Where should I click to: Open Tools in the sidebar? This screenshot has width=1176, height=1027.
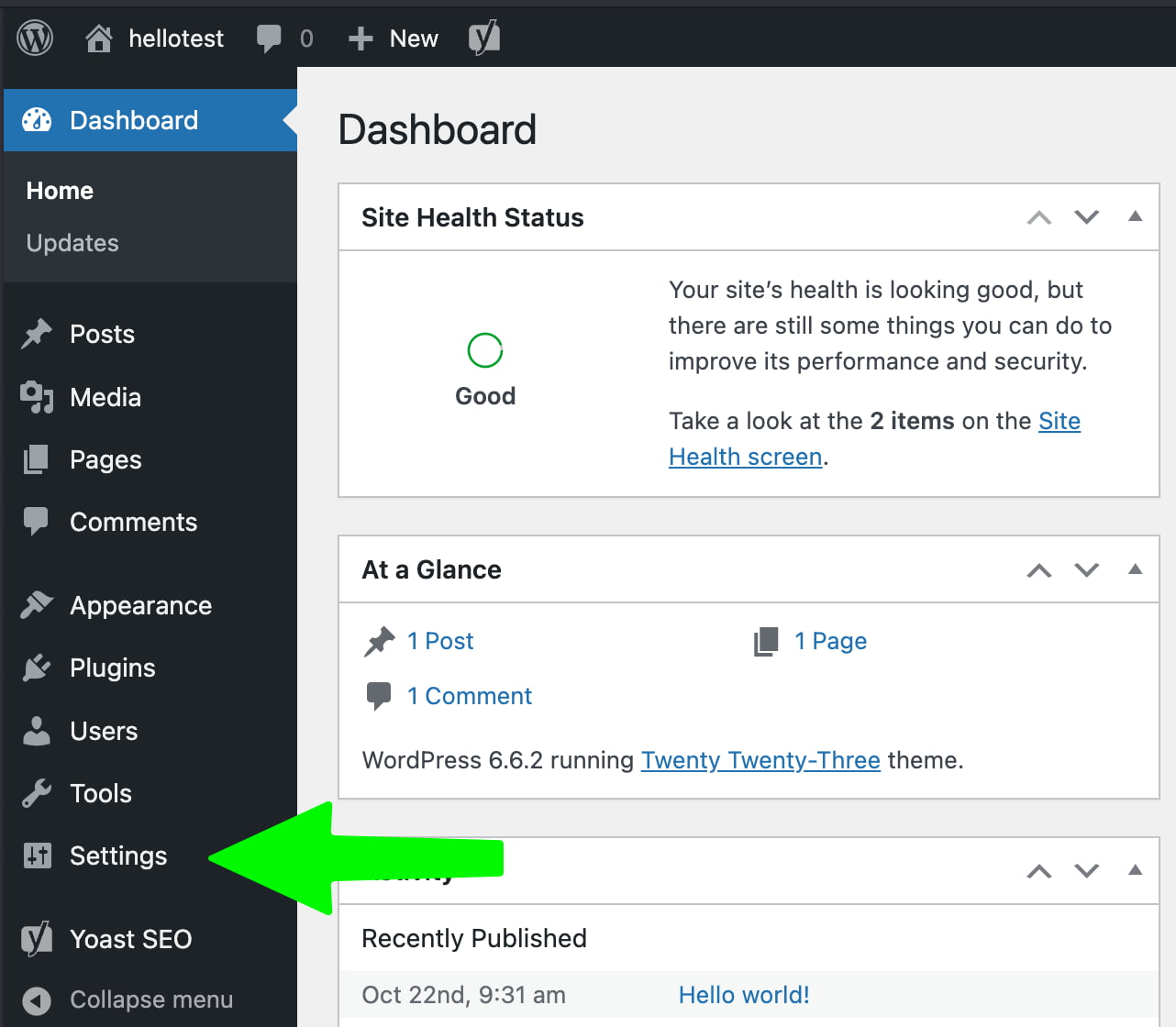click(101, 793)
